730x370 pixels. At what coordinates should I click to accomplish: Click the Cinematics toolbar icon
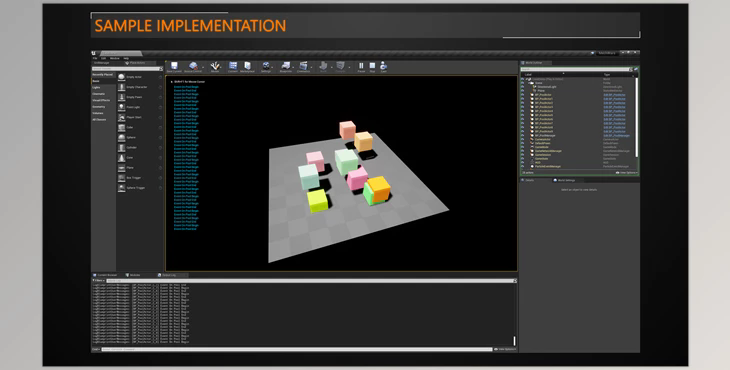pos(303,67)
